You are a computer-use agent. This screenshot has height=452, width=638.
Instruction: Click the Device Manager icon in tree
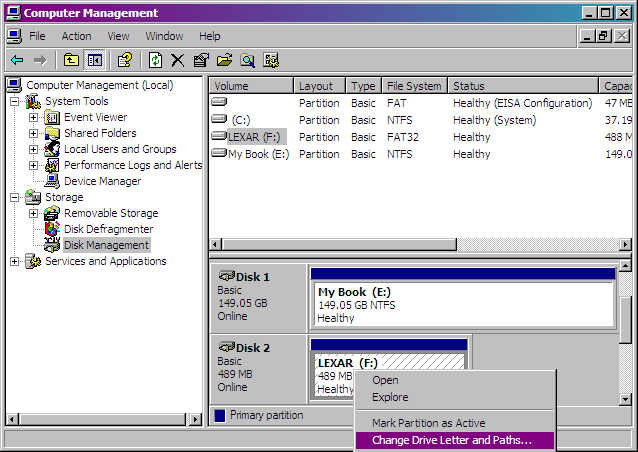pyautogui.click(x=52, y=181)
